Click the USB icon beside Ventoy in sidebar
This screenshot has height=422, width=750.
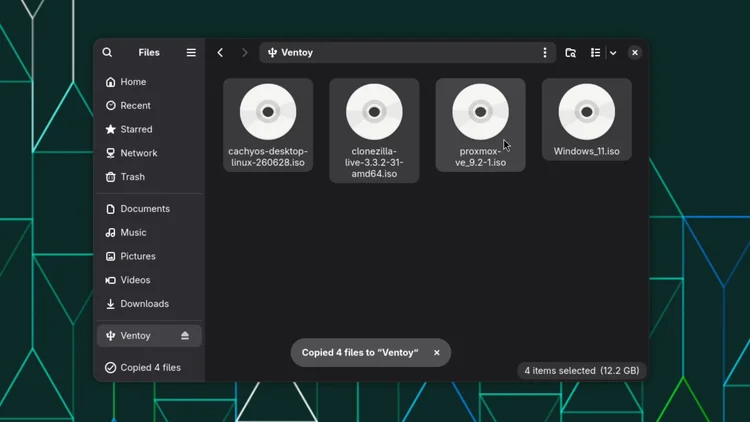110,336
